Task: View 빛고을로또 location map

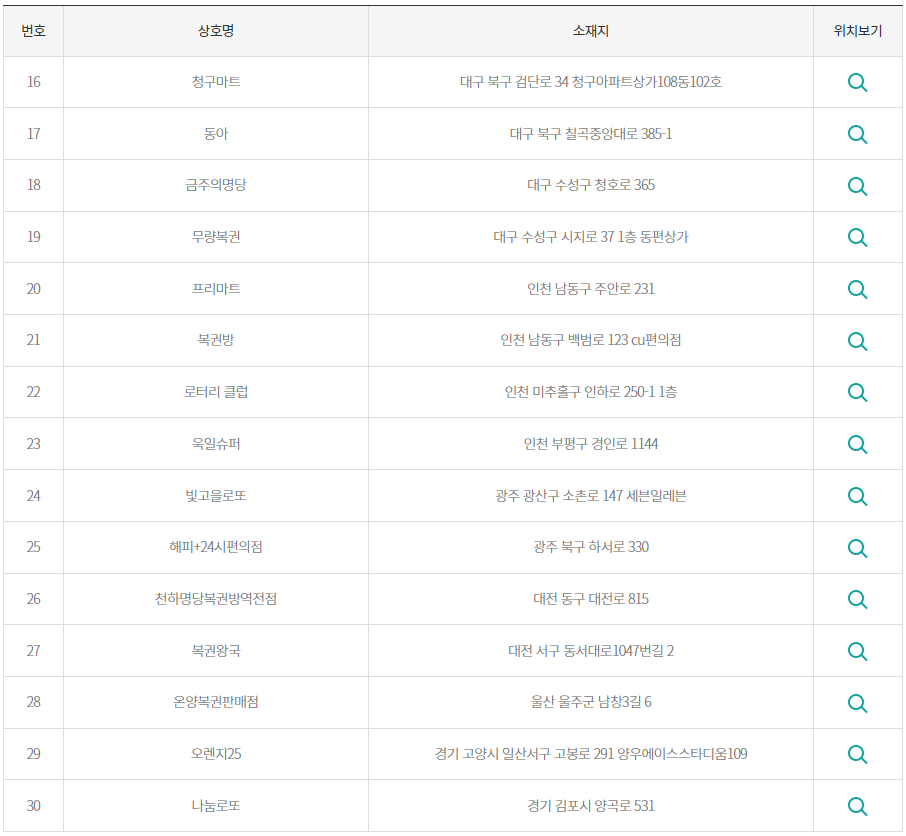Action: 857,496
